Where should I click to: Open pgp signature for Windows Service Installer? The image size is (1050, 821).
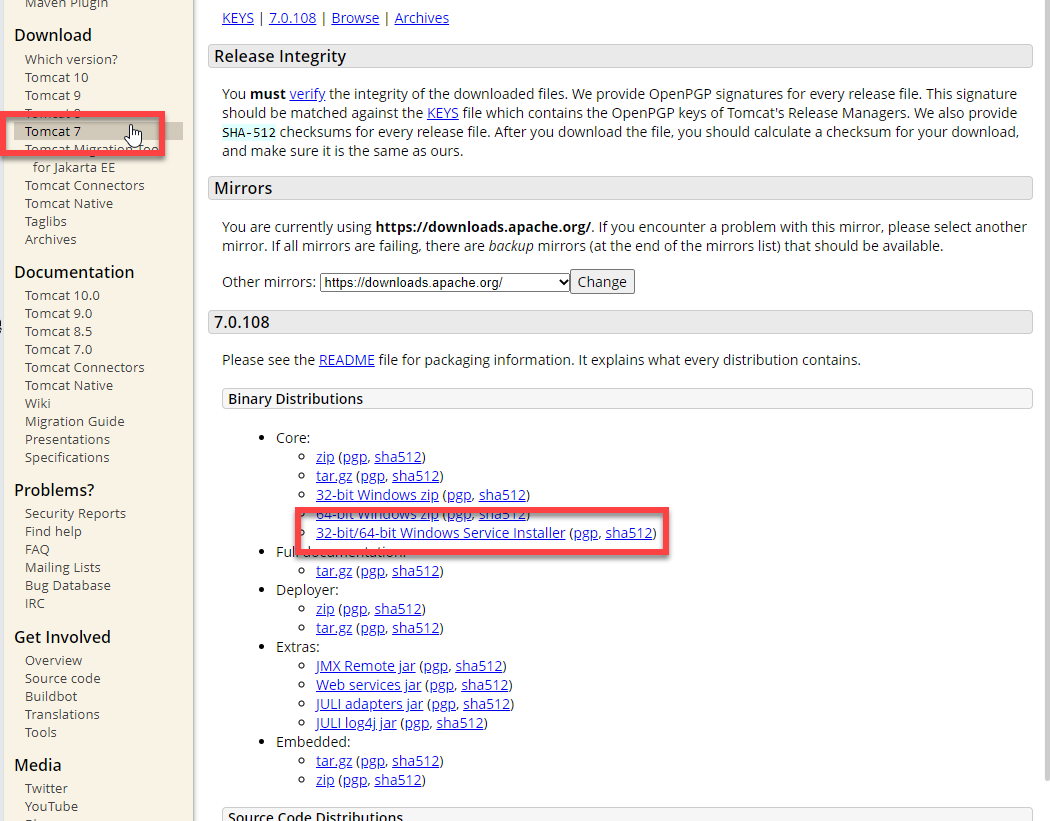click(585, 533)
